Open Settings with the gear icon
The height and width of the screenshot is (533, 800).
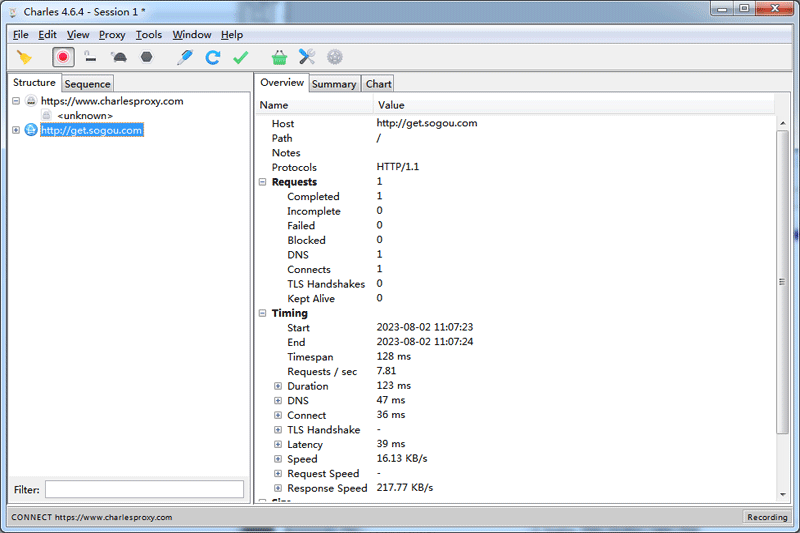pos(335,58)
